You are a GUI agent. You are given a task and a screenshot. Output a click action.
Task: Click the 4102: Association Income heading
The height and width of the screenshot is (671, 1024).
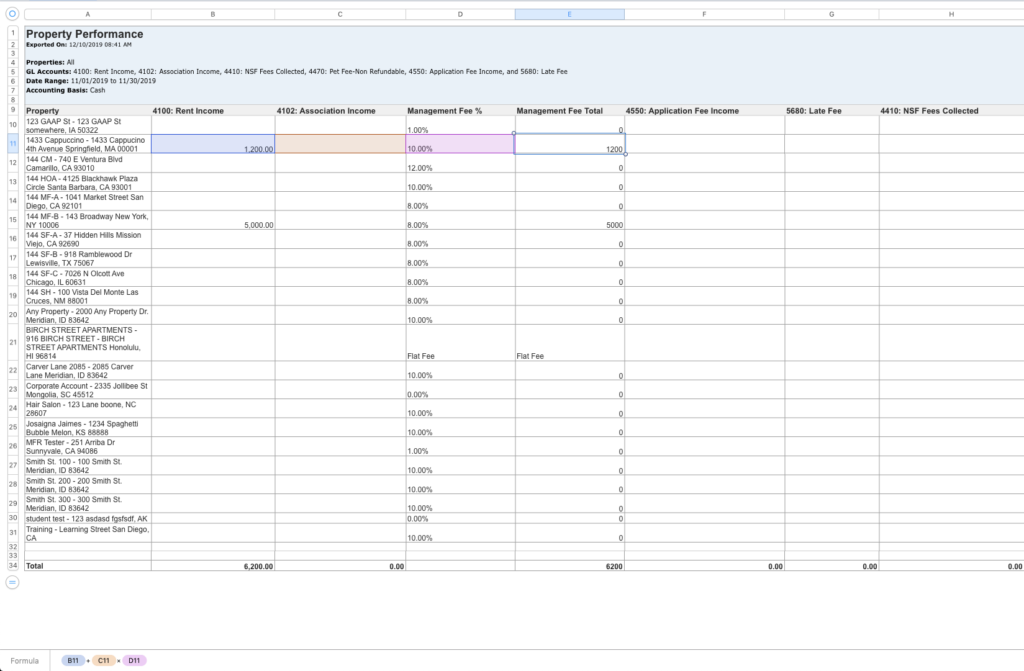pos(340,110)
